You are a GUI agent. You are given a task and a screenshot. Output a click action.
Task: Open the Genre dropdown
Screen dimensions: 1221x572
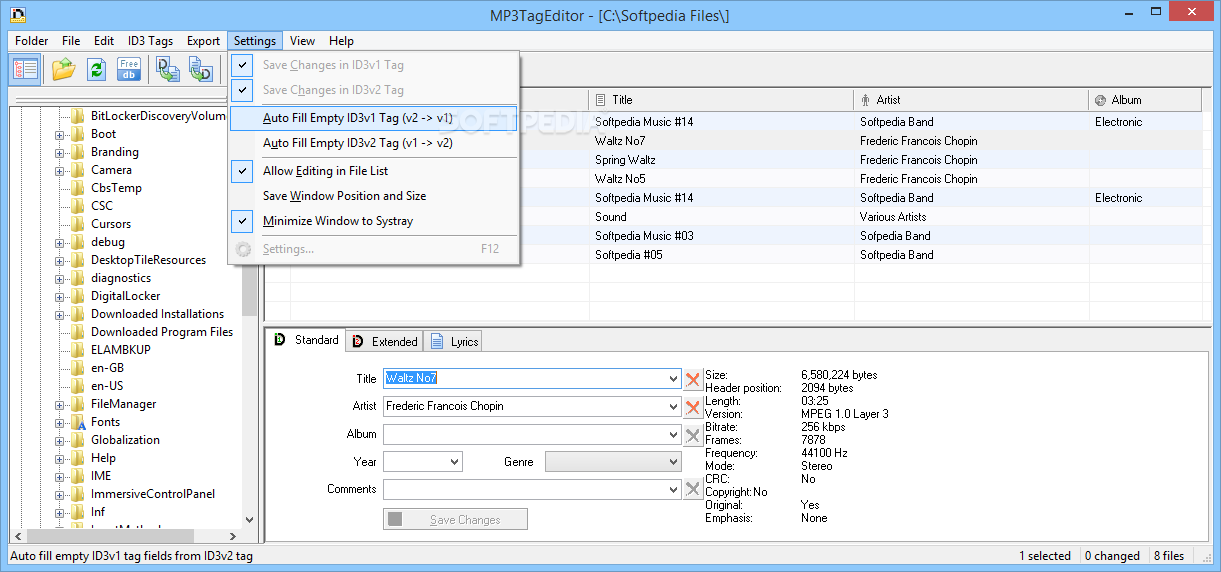pyautogui.click(x=673, y=462)
